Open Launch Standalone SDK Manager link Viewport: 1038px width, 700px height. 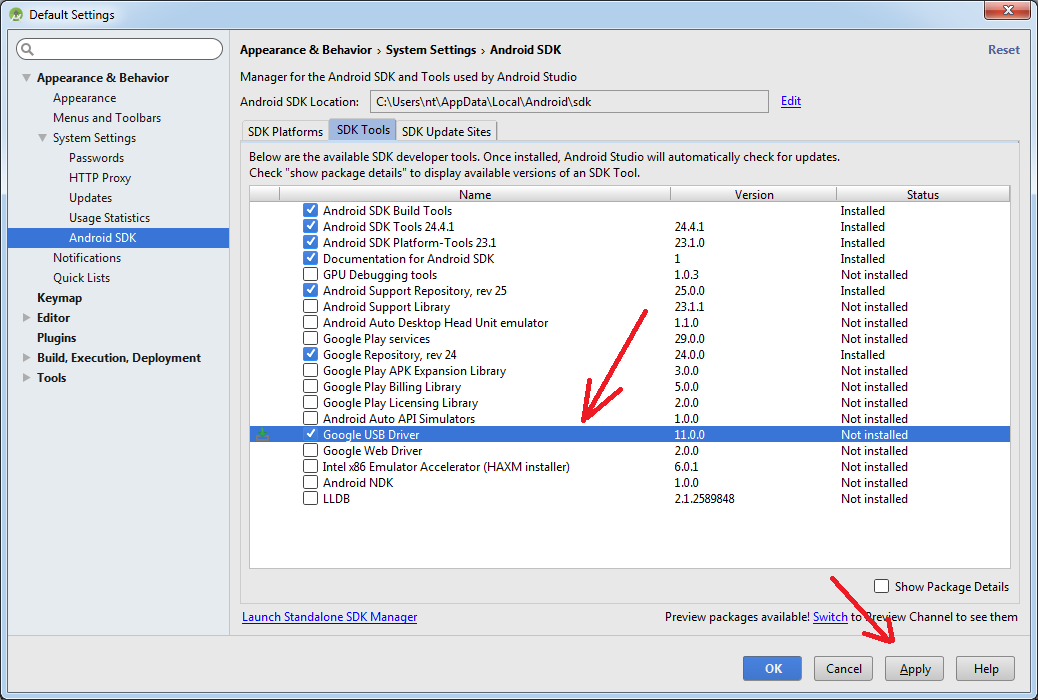pos(329,617)
